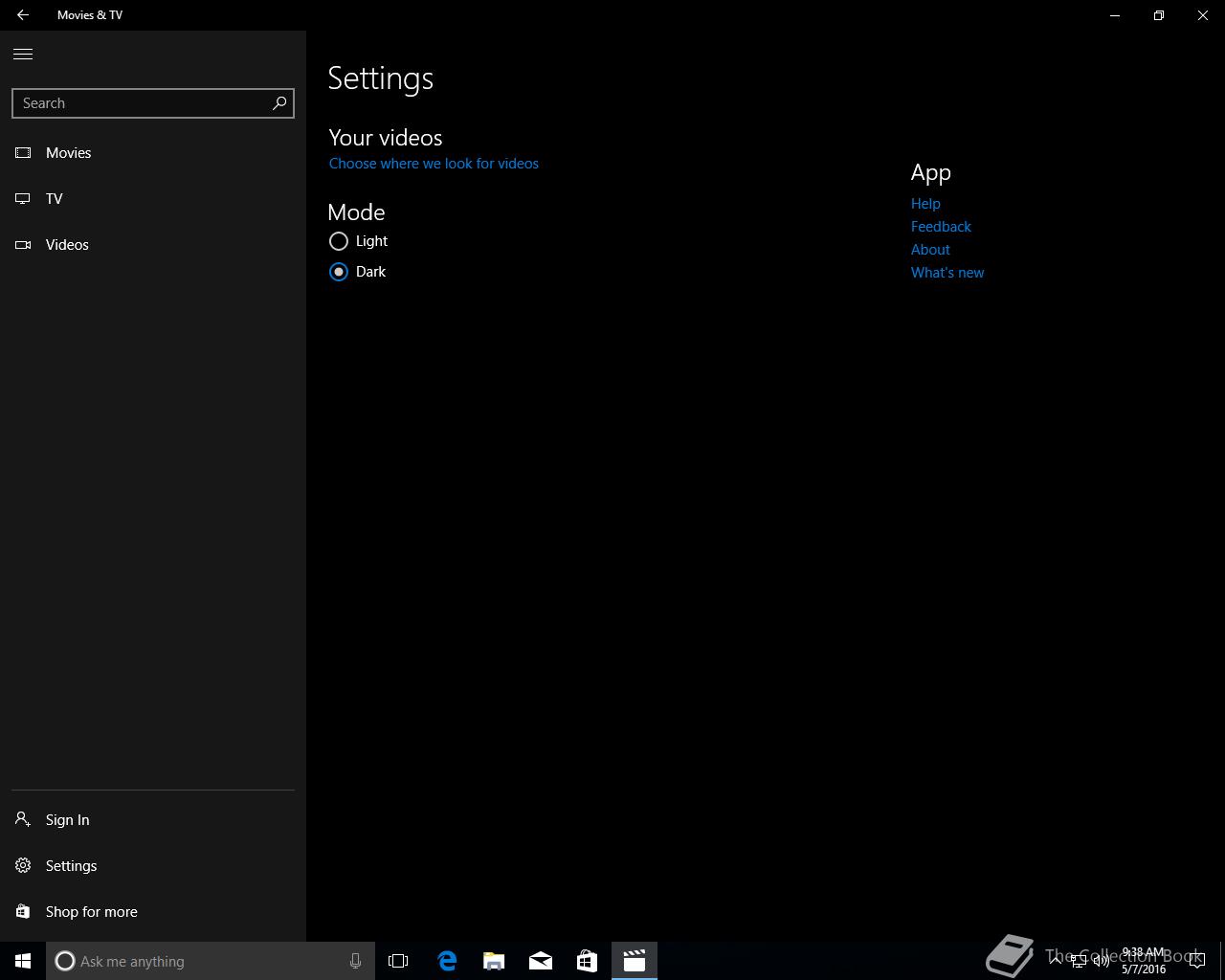Image resolution: width=1225 pixels, height=980 pixels.
Task: Launch Microsoft Edge from taskbar
Action: click(x=447, y=961)
